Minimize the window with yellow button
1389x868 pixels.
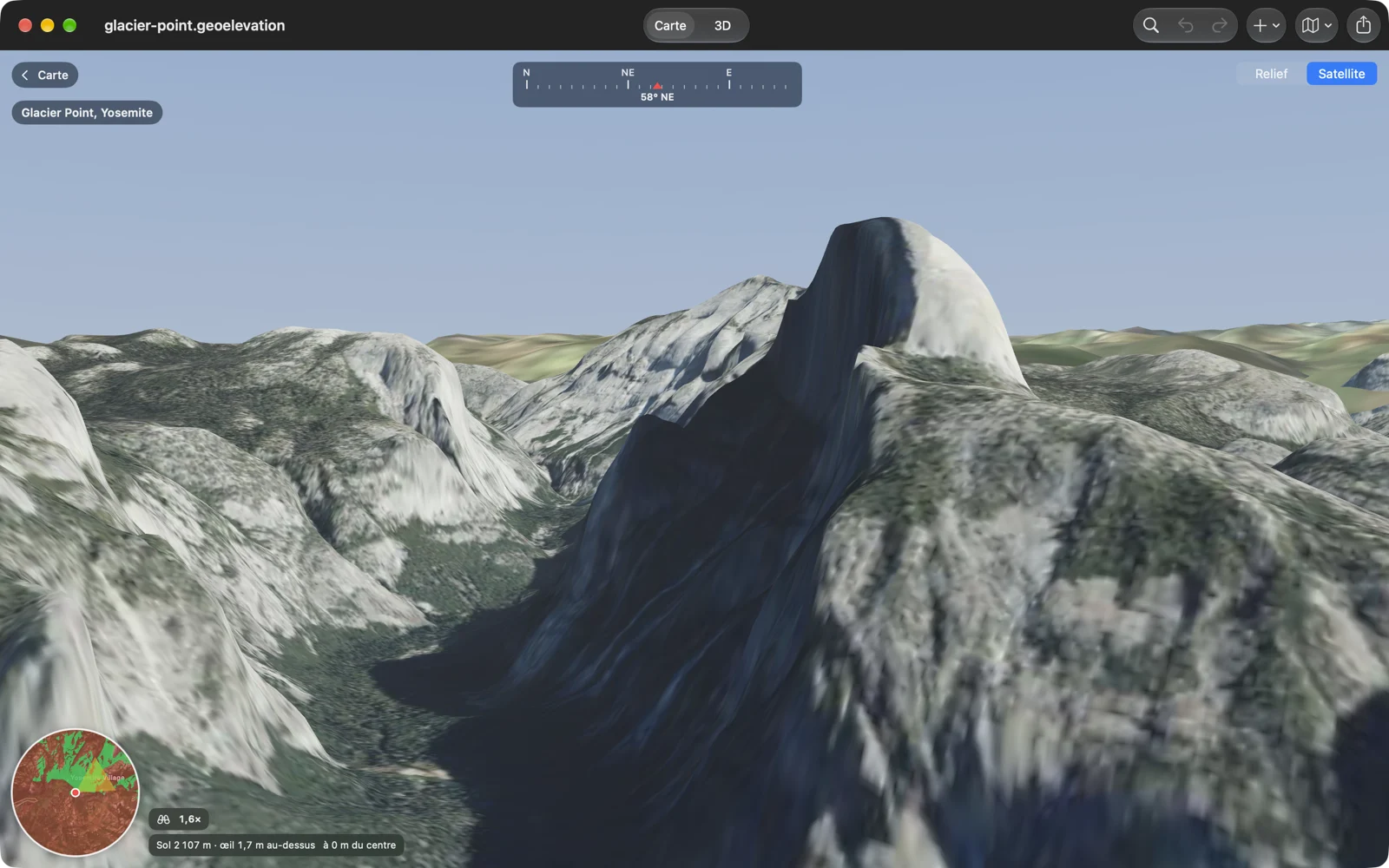point(48,25)
